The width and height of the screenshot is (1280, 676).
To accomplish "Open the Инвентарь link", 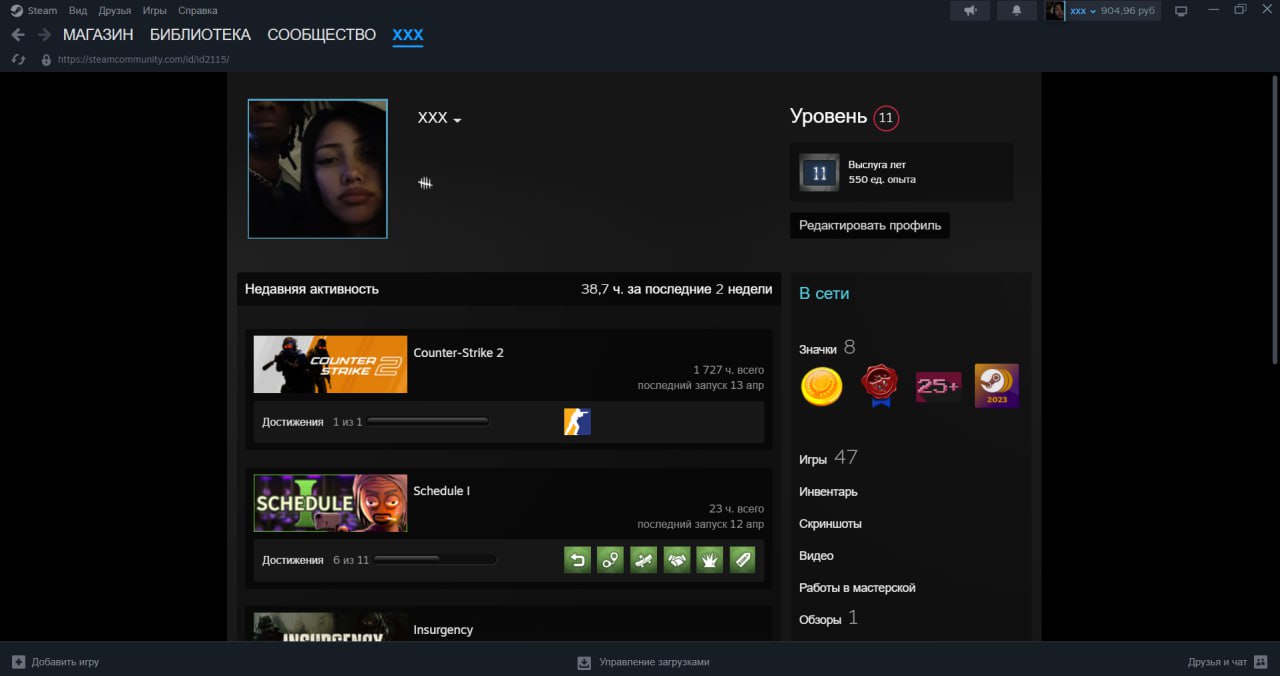I will click(828, 492).
